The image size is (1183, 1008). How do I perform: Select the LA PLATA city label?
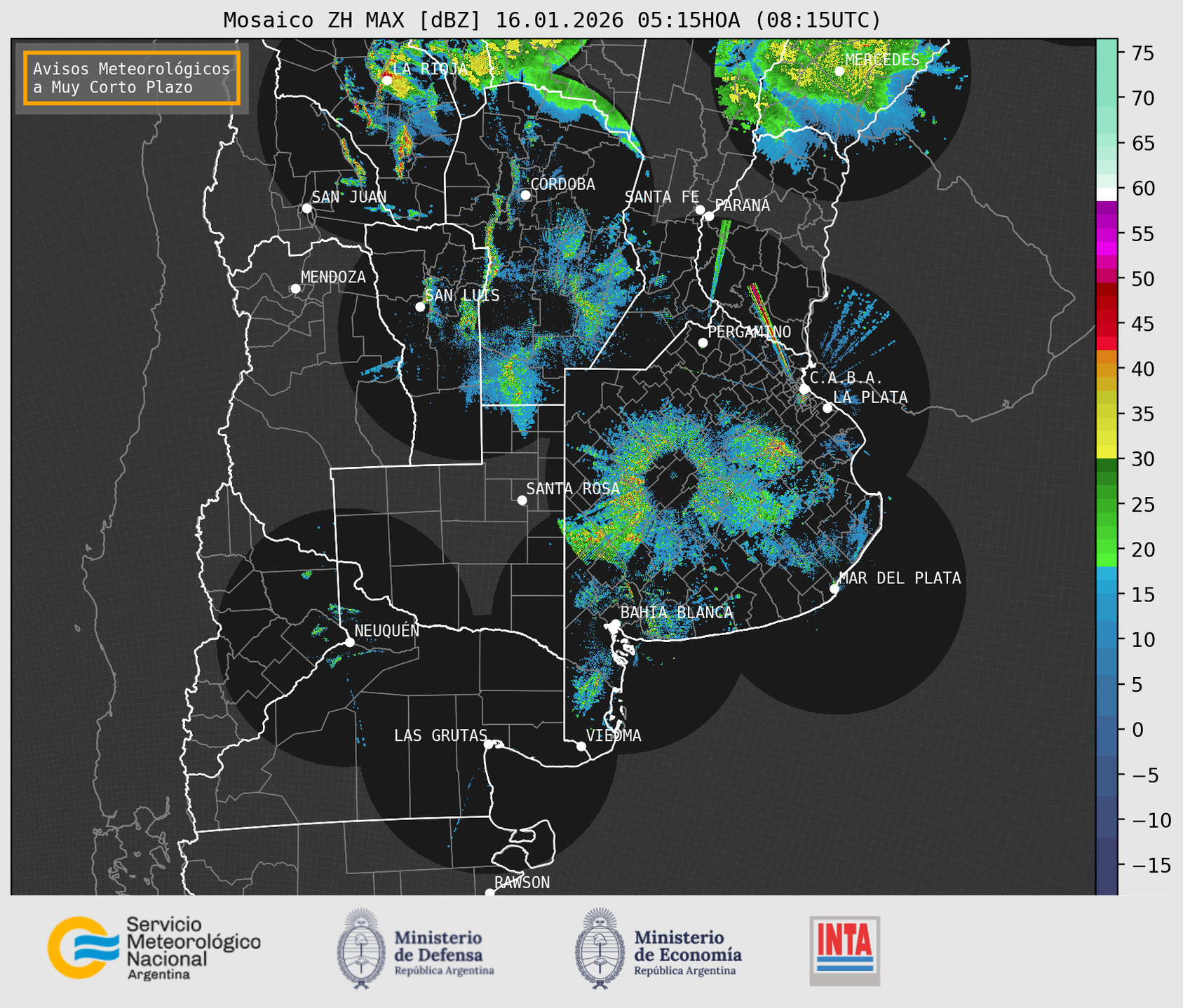(x=870, y=397)
